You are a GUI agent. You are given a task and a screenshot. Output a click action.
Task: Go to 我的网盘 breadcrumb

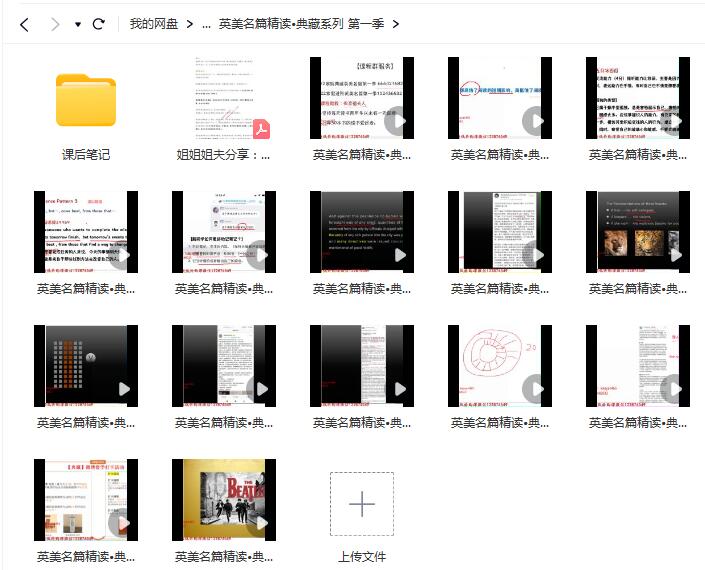point(154,24)
